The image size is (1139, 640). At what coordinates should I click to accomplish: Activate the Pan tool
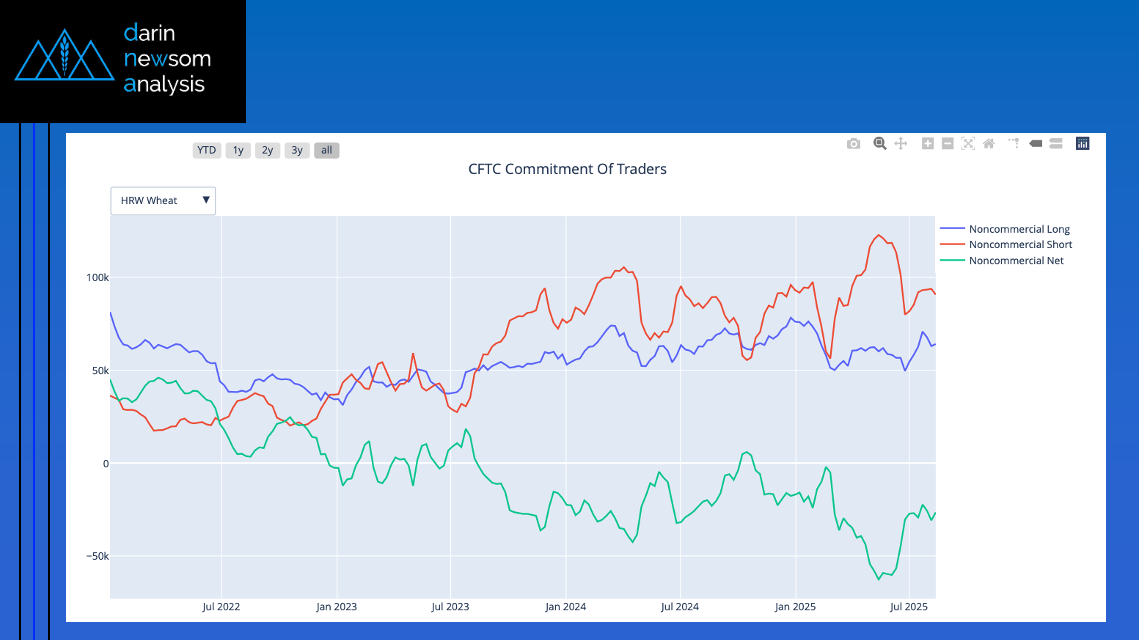(900, 144)
